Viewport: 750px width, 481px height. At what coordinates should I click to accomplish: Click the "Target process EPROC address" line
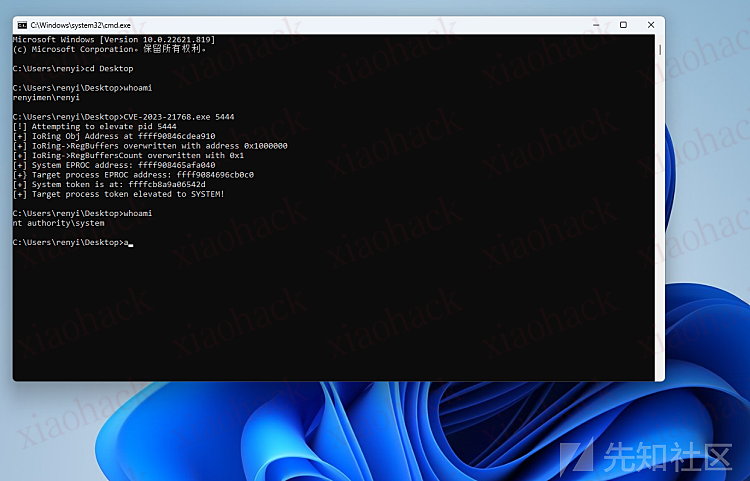click(x=133, y=175)
